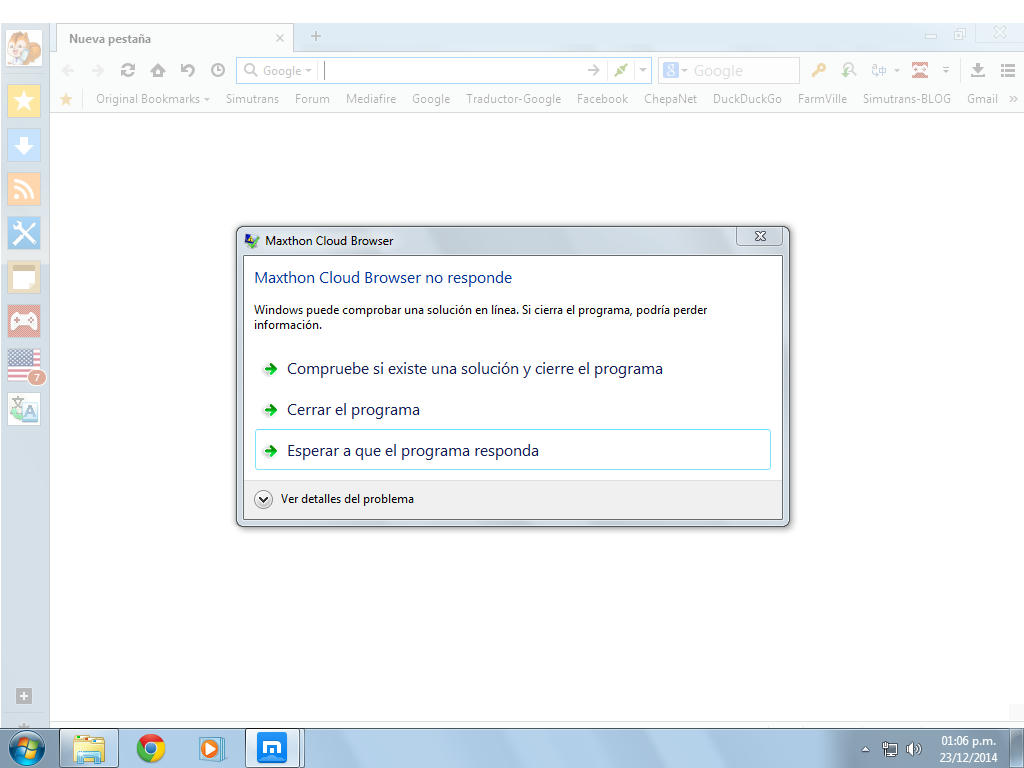This screenshot has width=1024, height=768.
Task: Choose Compruebe si existe una solución y cierre
Action: 513,369
